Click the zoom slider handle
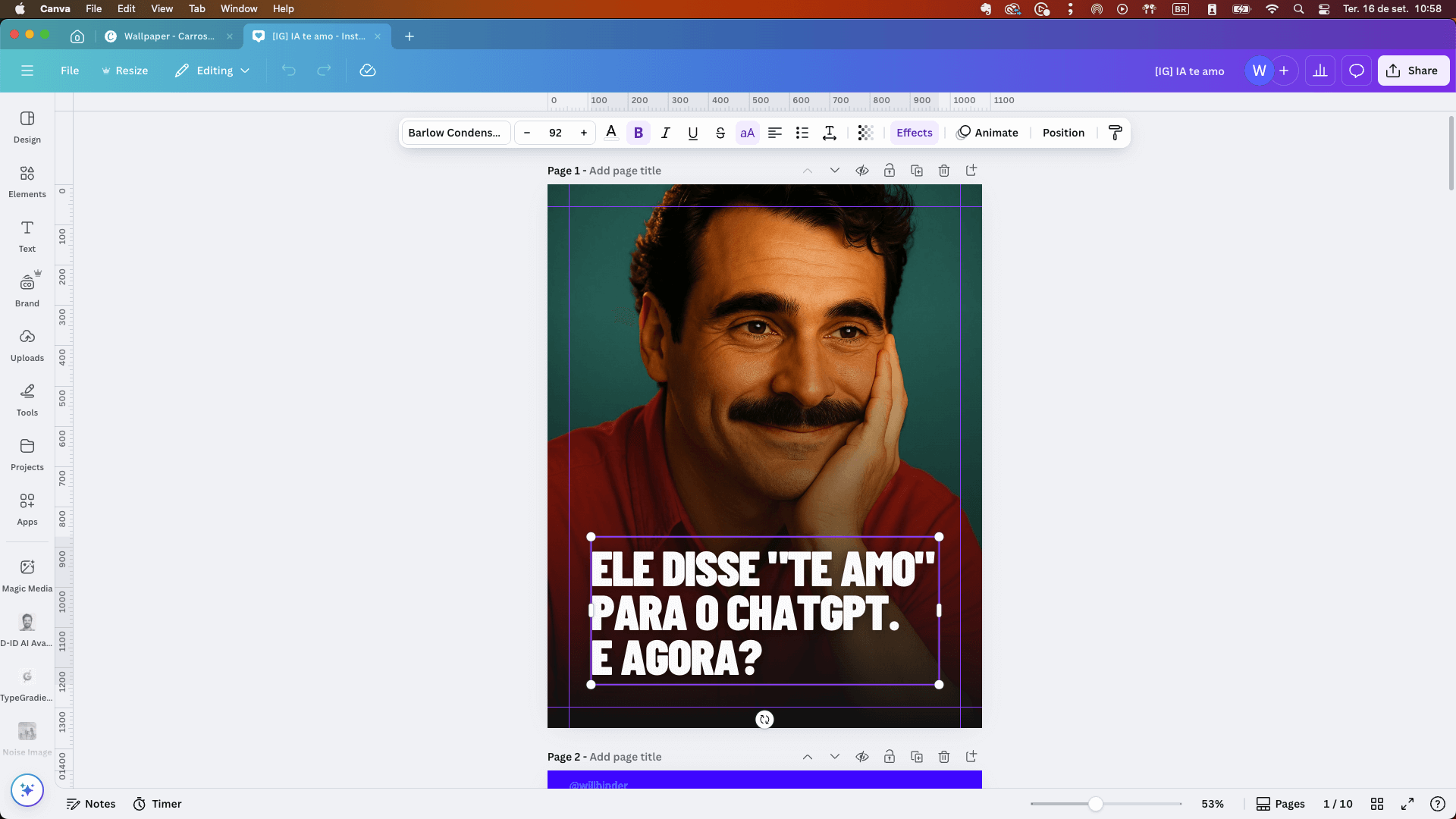This screenshot has height=819, width=1456. pyautogui.click(x=1096, y=804)
